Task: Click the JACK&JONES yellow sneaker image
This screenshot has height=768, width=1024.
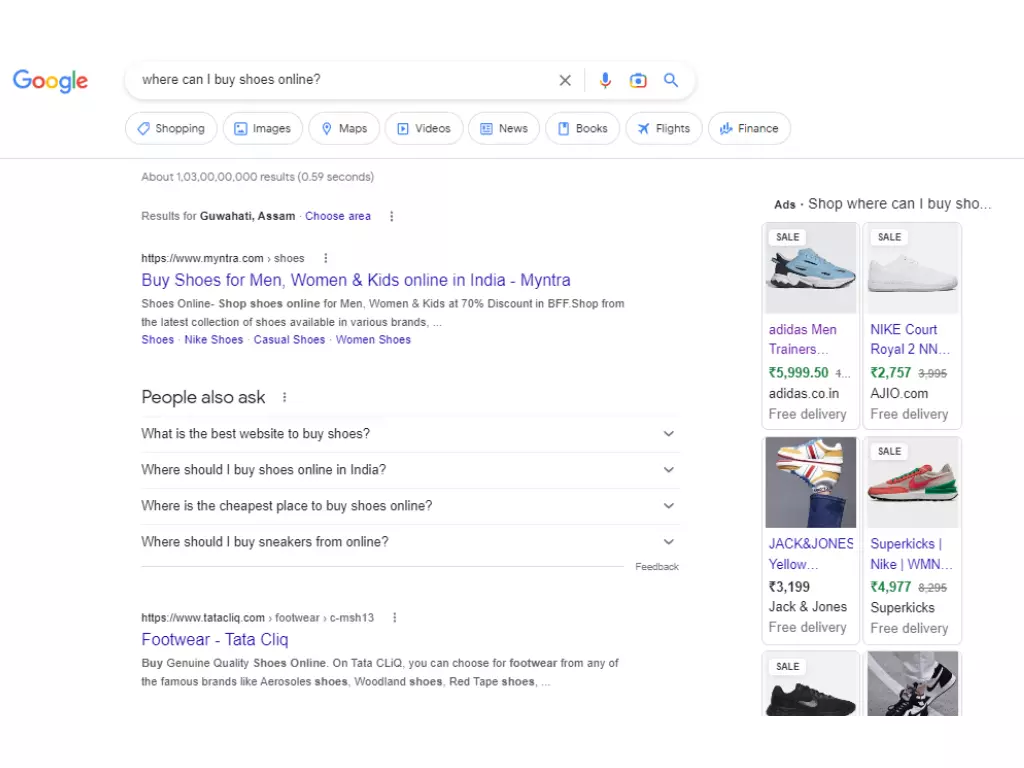Action: click(x=810, y=483)
